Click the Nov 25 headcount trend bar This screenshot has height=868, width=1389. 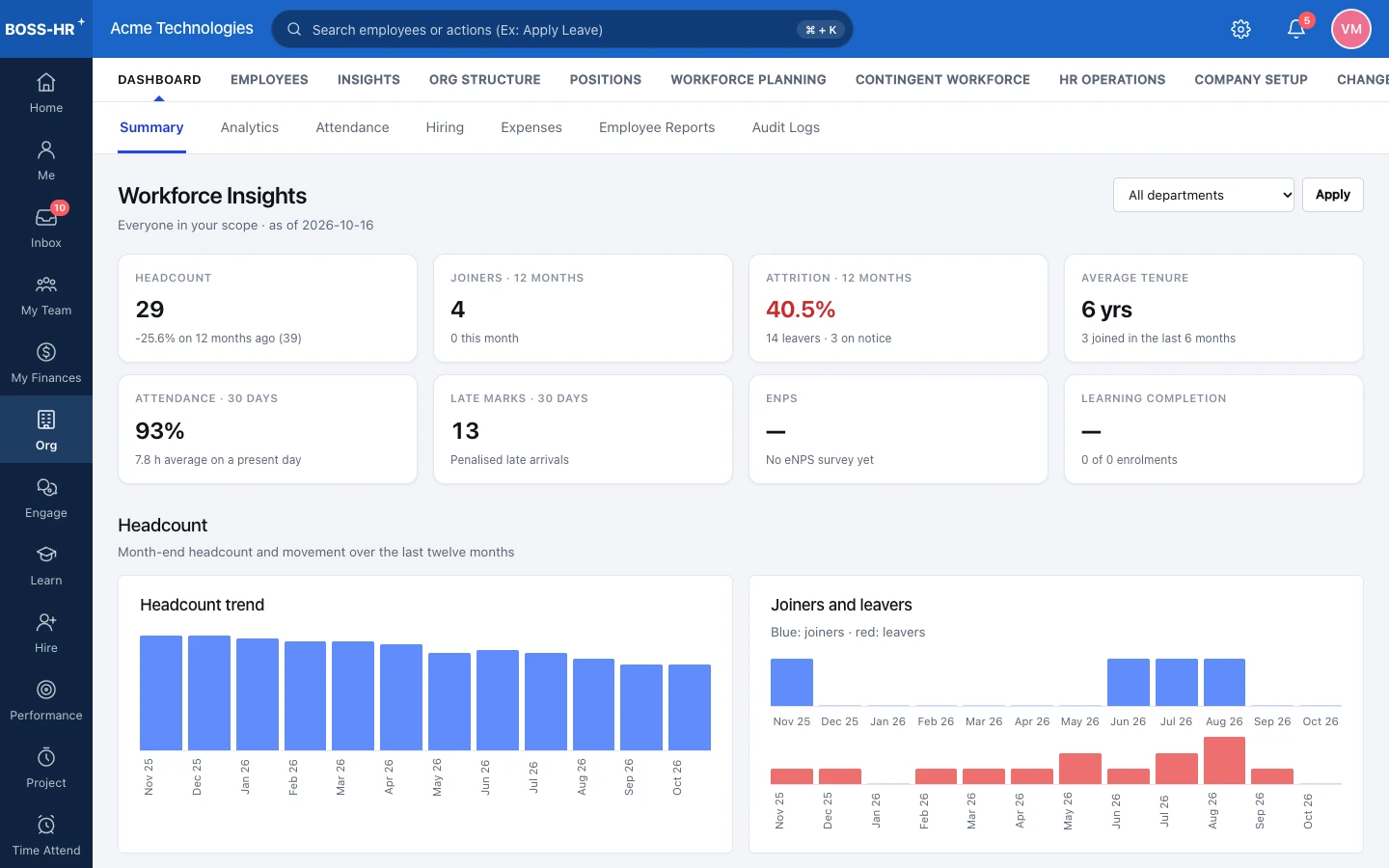[x=161, y=692]
